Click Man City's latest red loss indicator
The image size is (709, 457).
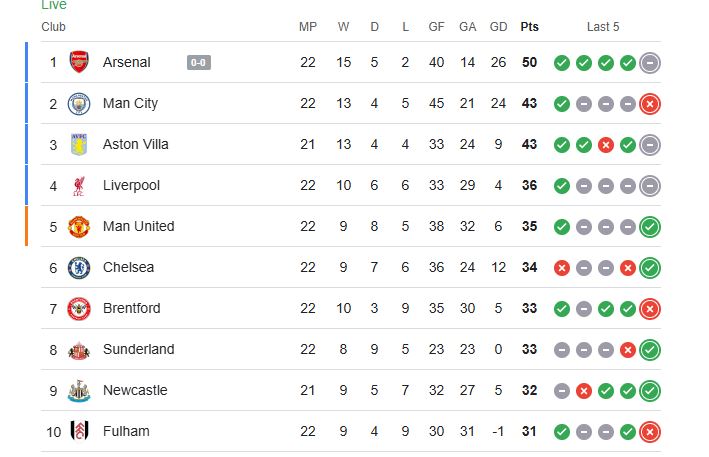point(650,104)
